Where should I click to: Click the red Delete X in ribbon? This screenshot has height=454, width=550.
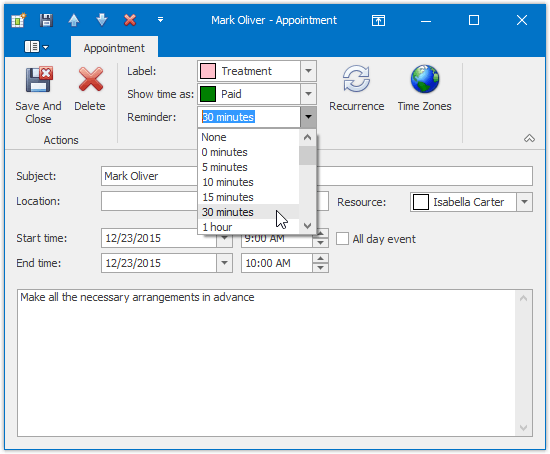point(90,79)
